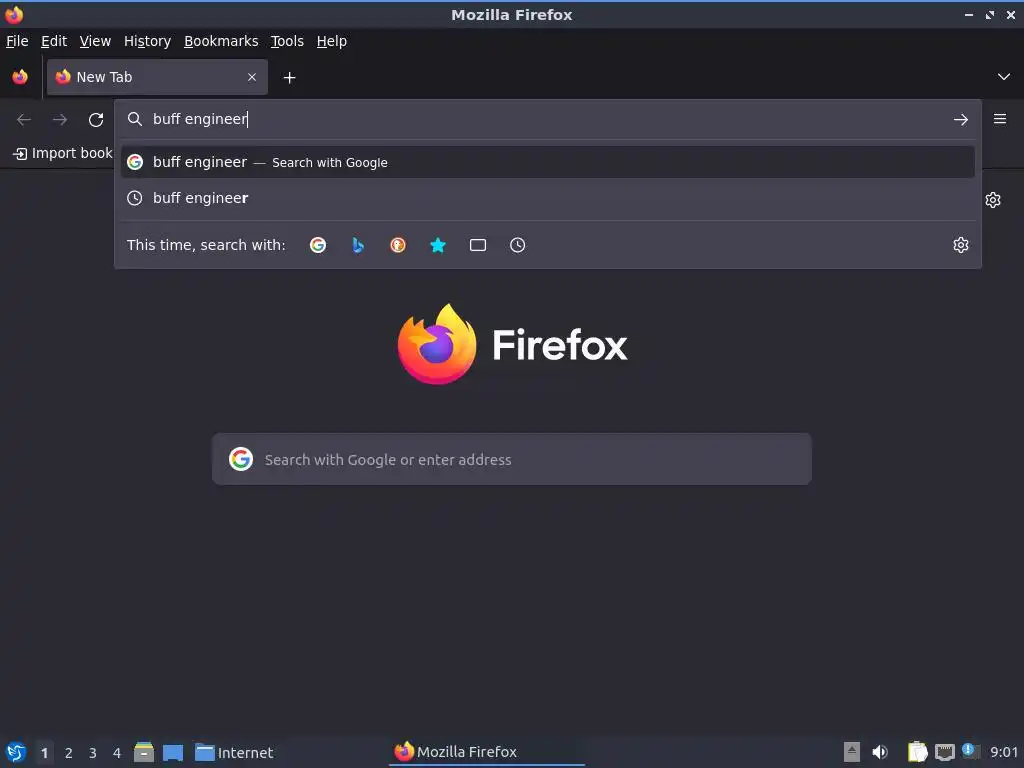Reload the current page
Image resolution: width=1024 pixels, height=768 pixels.
pyautogui.click(x=96, y=120)
